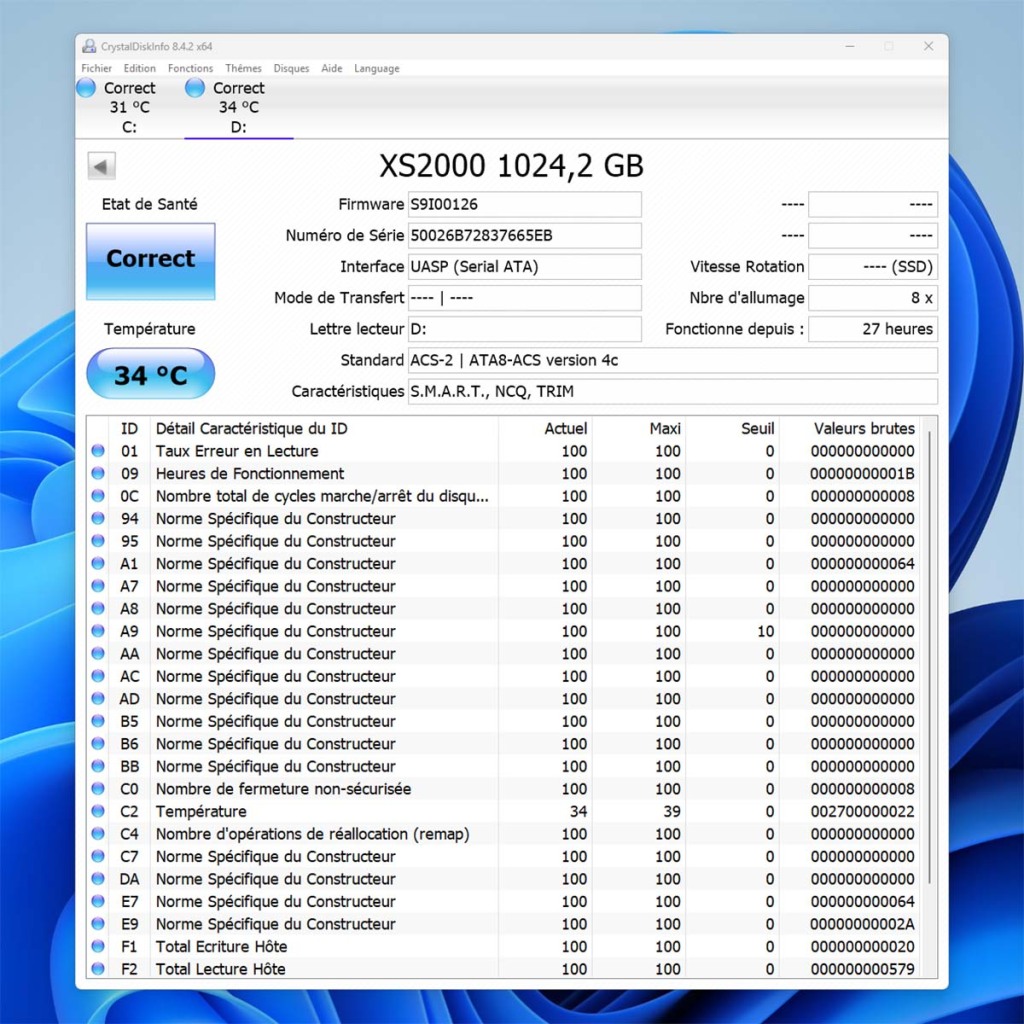Click the Actuel column header
This screenshot has width=1024, height=1024.
coord(545,428)
